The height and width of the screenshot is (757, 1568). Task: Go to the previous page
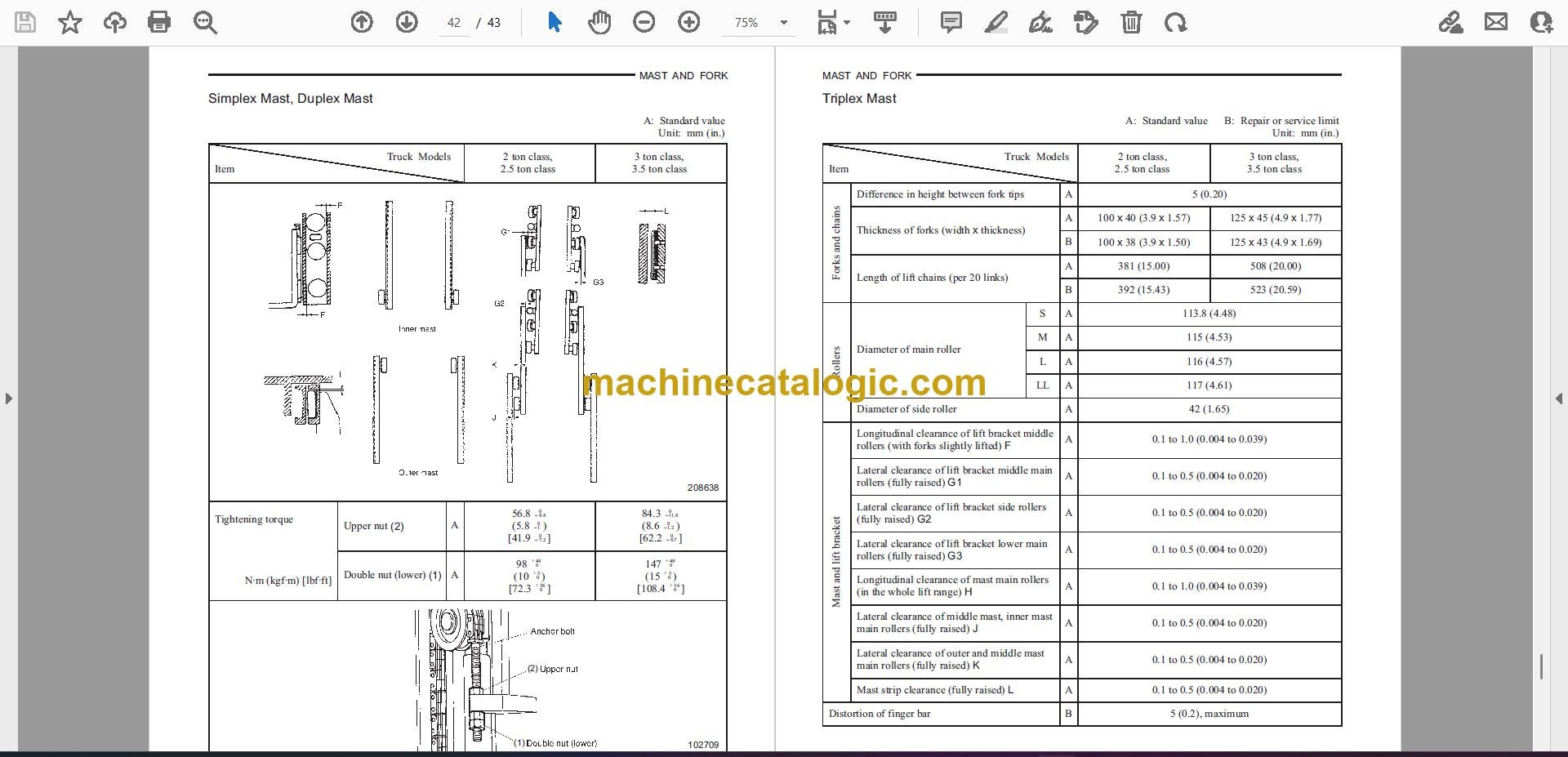pyautogui.click(x=362, y=23)
